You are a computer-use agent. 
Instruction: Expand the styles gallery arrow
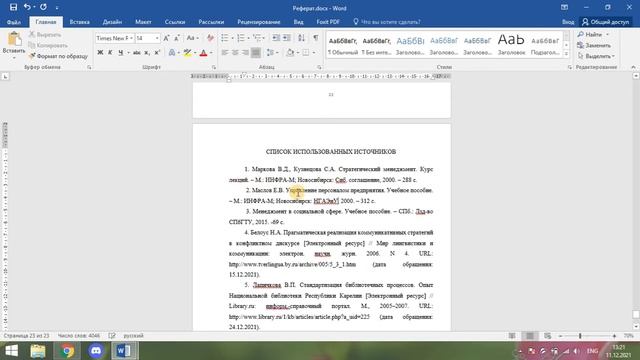point(566,54)
